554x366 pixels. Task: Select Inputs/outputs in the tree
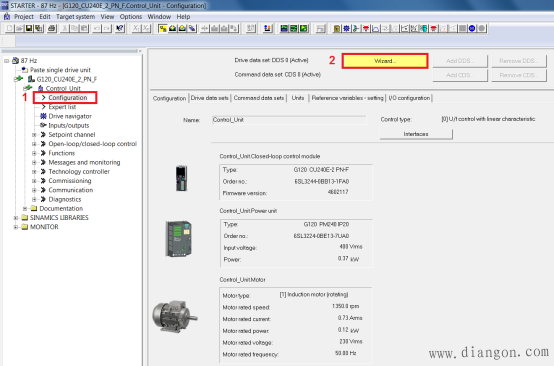click(x=69, y=125)
